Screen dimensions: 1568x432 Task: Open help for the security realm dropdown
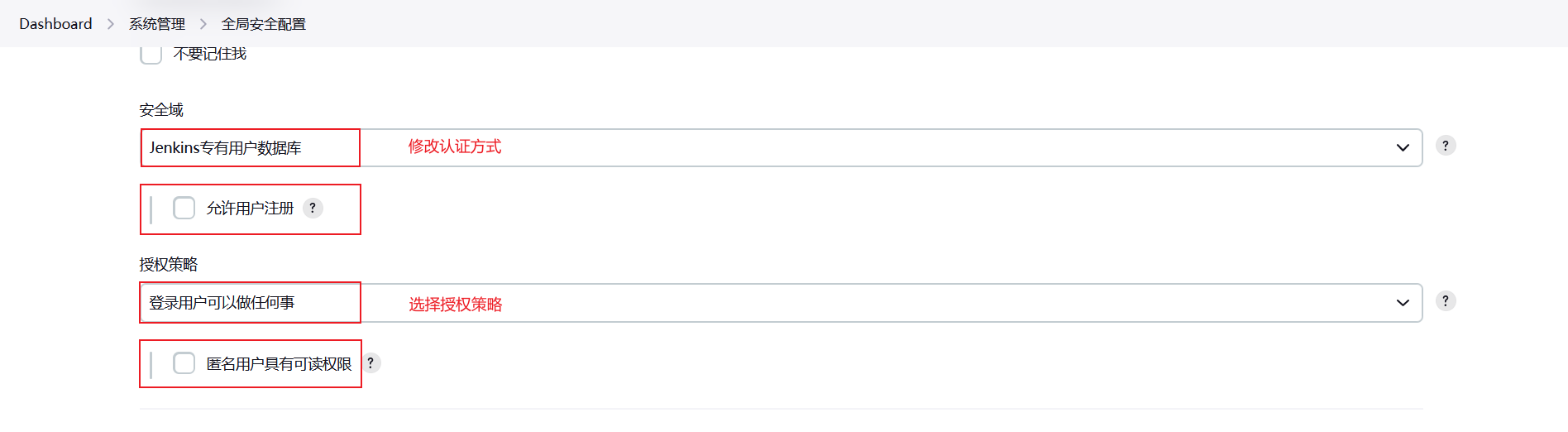[x=1445, y=146]
